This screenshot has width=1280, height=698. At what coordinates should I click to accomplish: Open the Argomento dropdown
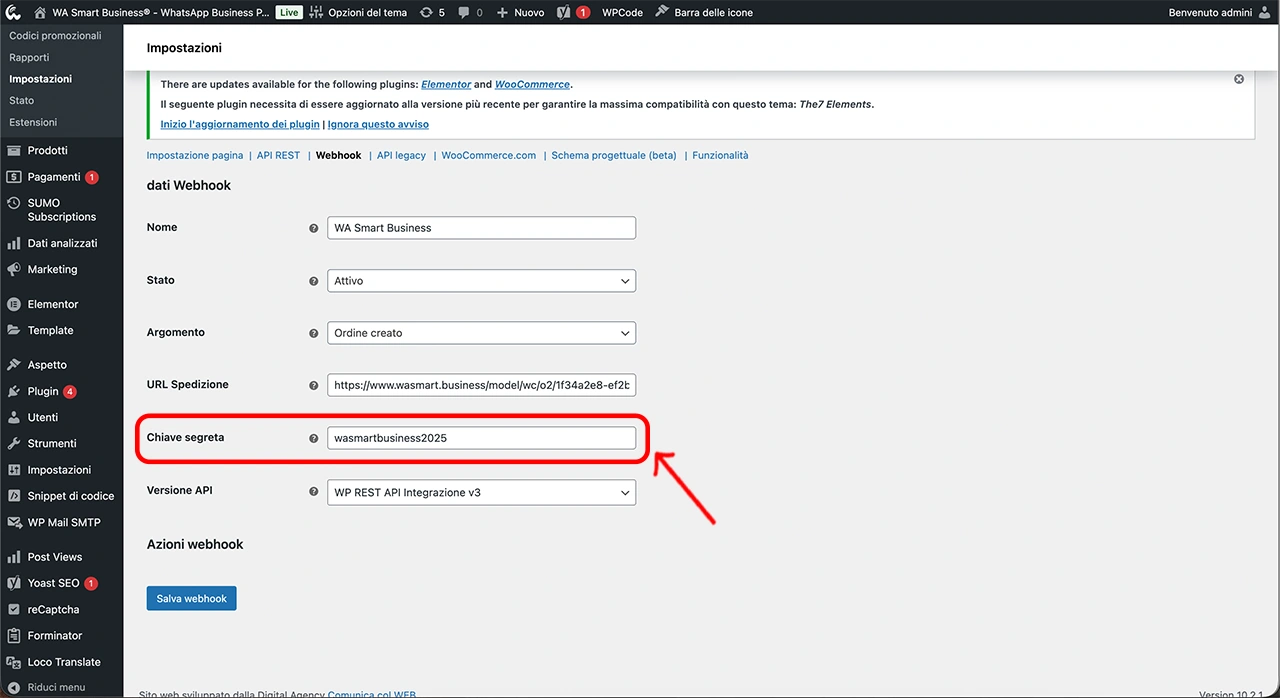(481, 333)
